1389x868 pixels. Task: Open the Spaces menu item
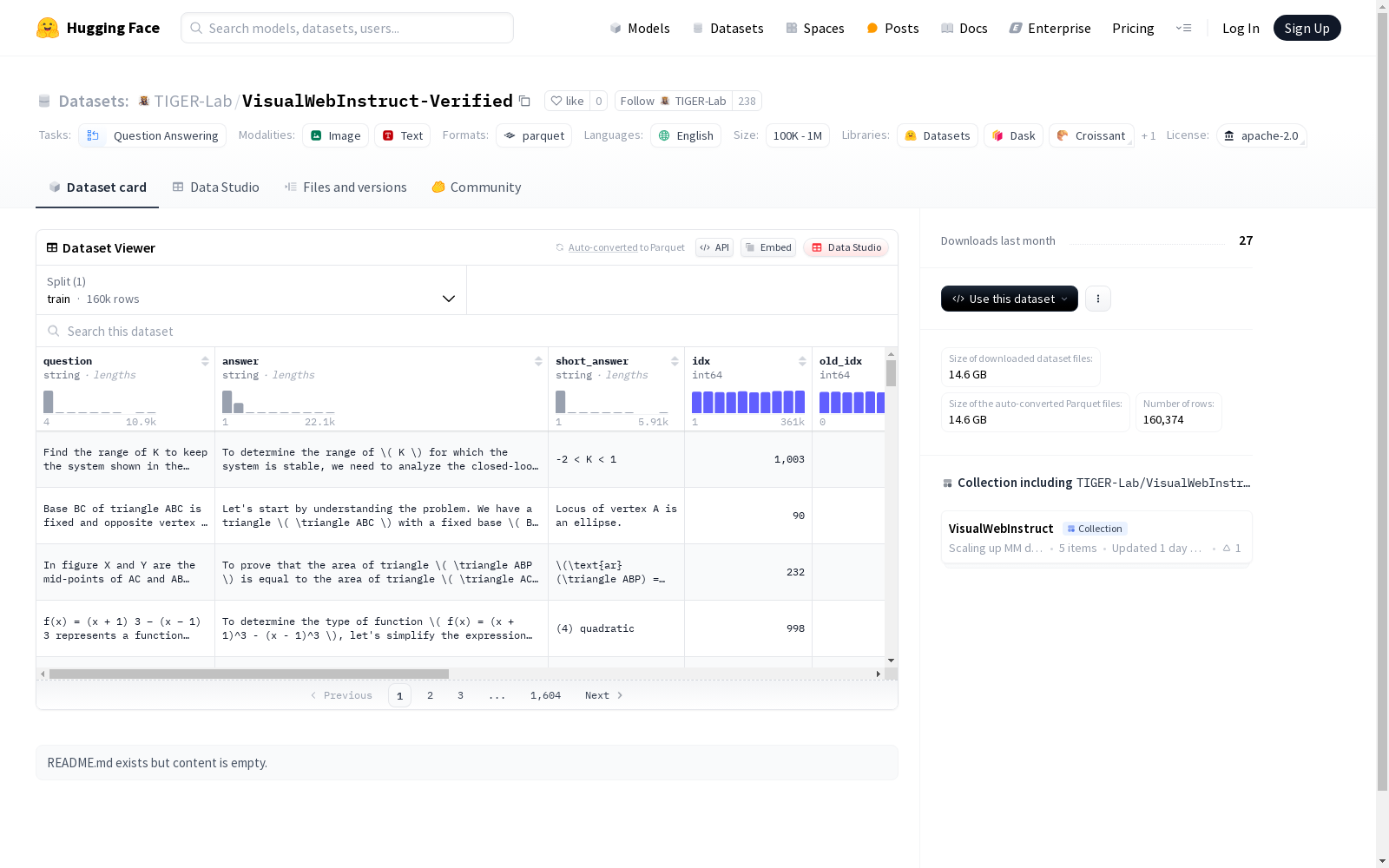[x=815, y=28]
